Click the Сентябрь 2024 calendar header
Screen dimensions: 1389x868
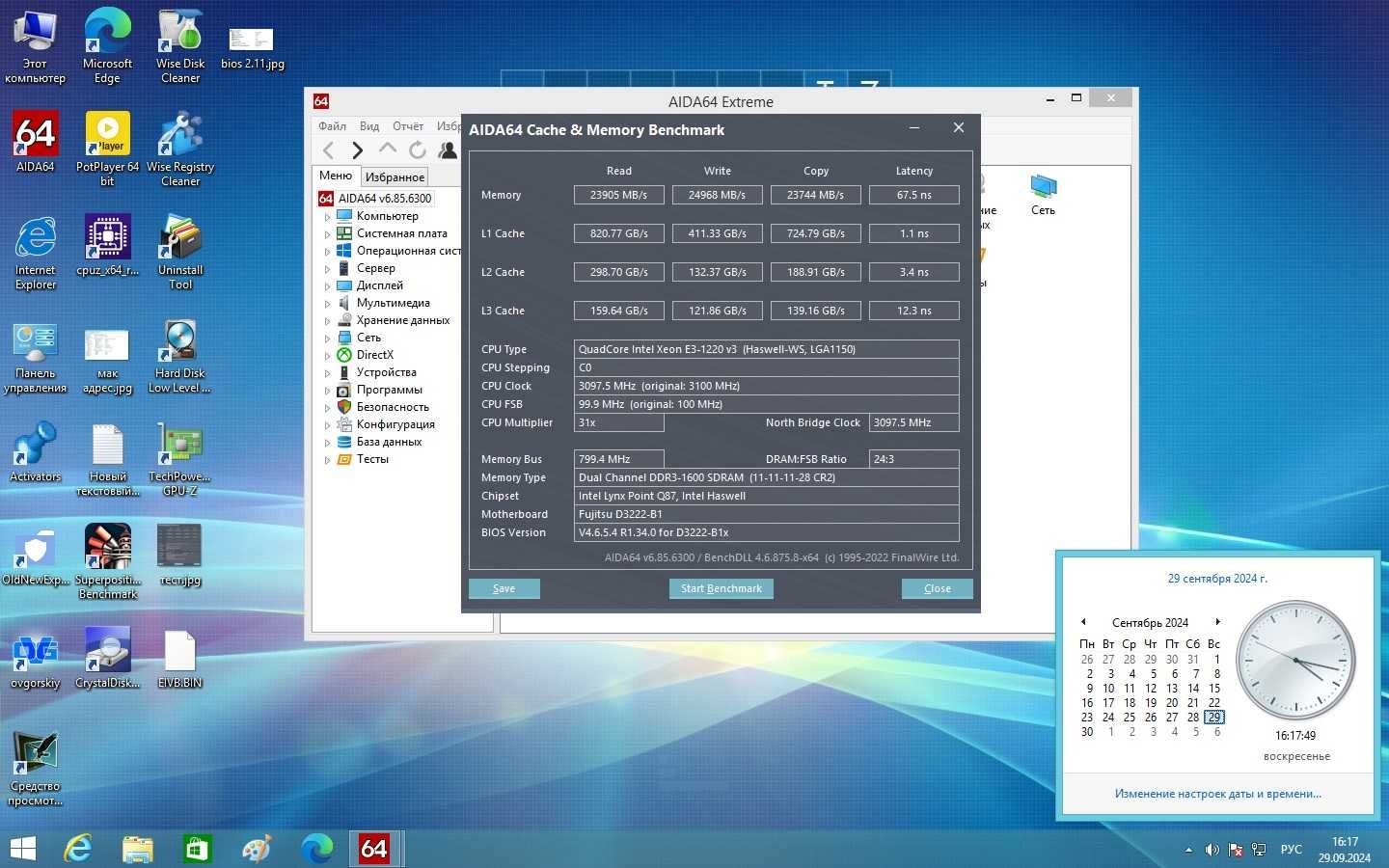(x=1151, y=623)
